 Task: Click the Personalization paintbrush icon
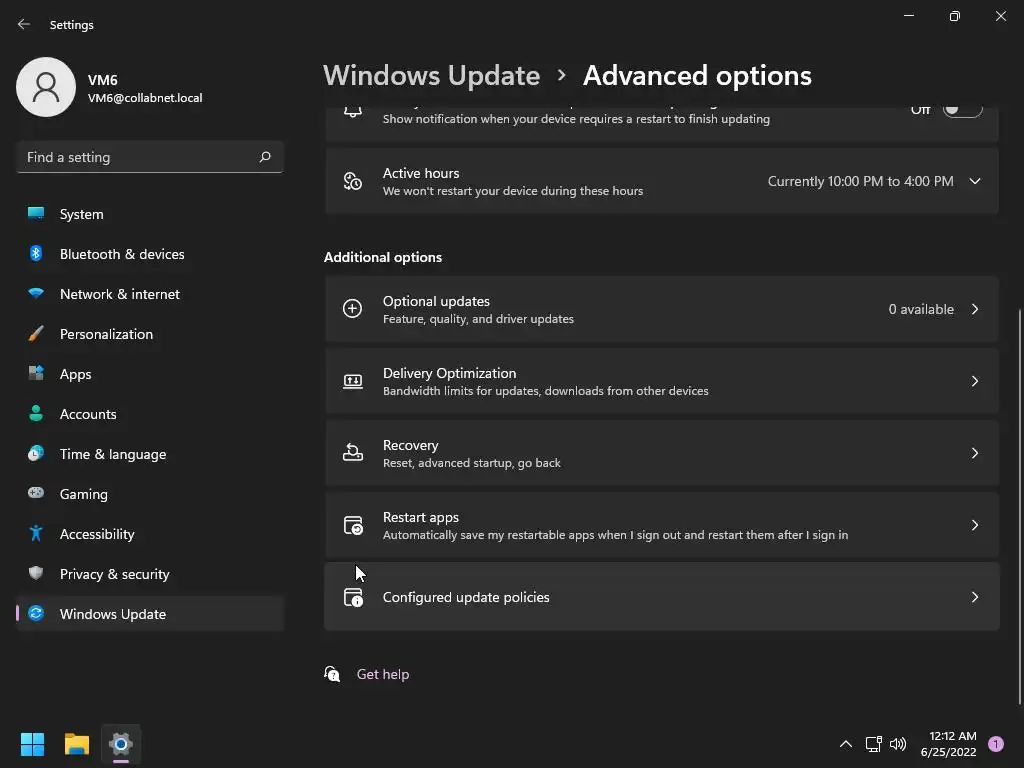click(x=36, y=334)
